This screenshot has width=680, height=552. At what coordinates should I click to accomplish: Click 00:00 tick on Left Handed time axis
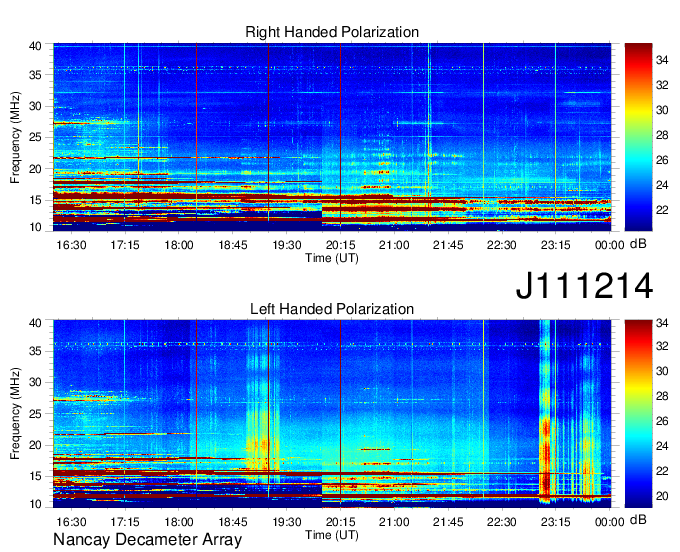pos(609,522)
